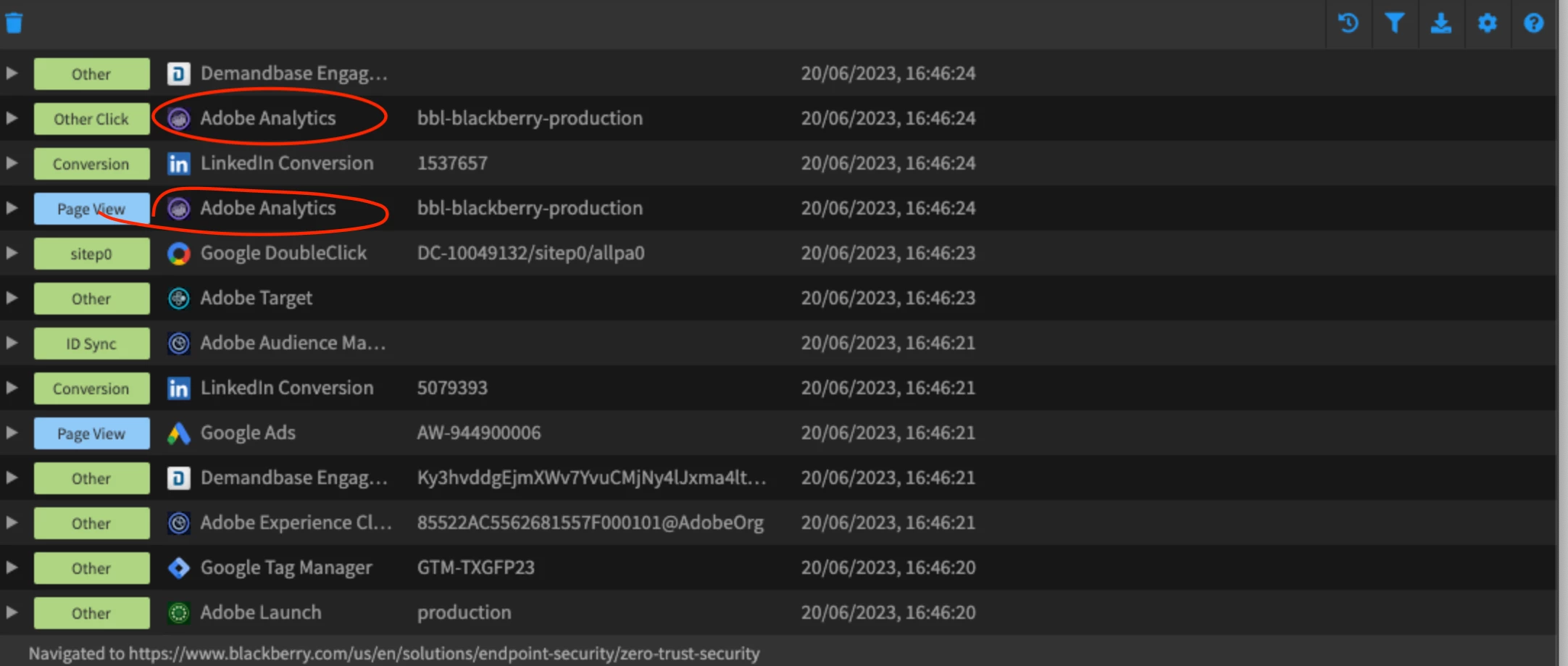This screenshot has width=1568, height=666.
Task: Click LinkedIn icon in row 1537657
Action: tap(178, 163)
